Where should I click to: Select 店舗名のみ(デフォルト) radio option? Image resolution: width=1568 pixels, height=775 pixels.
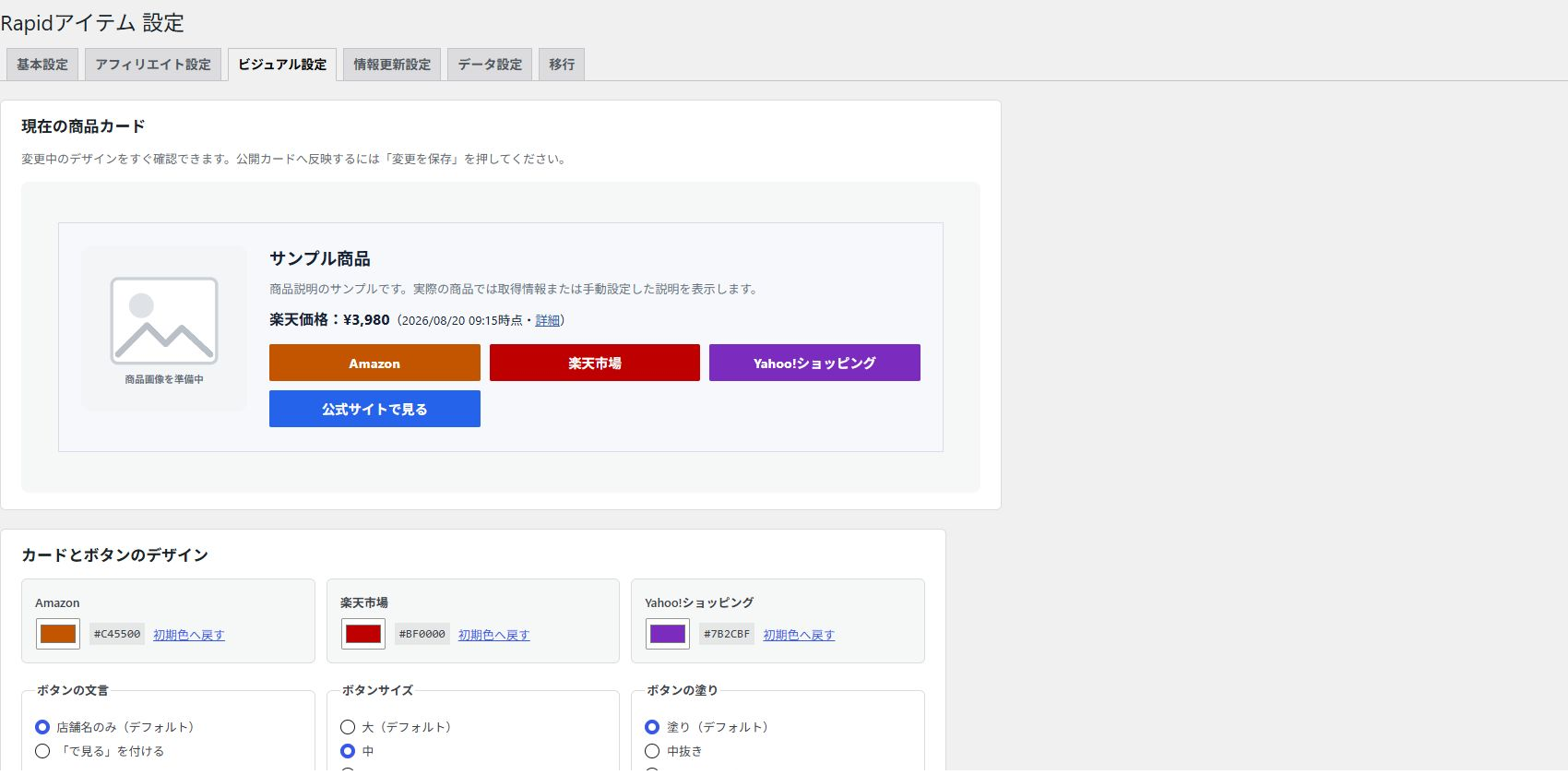(x=42, y=727)
